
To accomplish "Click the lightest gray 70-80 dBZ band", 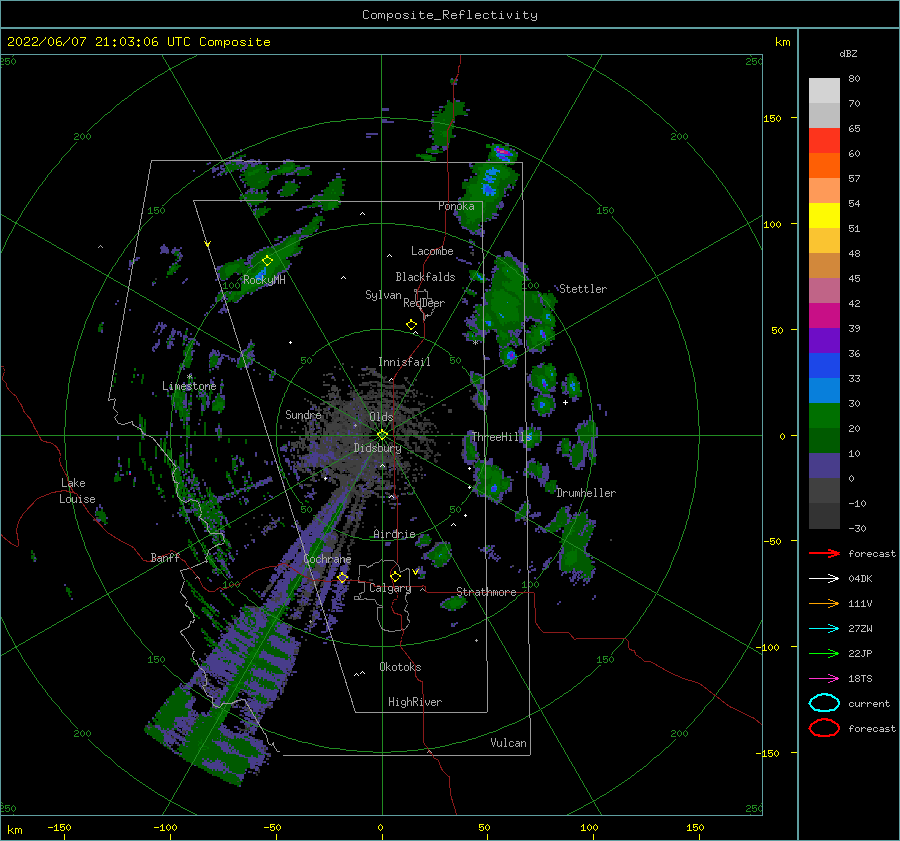I will coord(824,91).
